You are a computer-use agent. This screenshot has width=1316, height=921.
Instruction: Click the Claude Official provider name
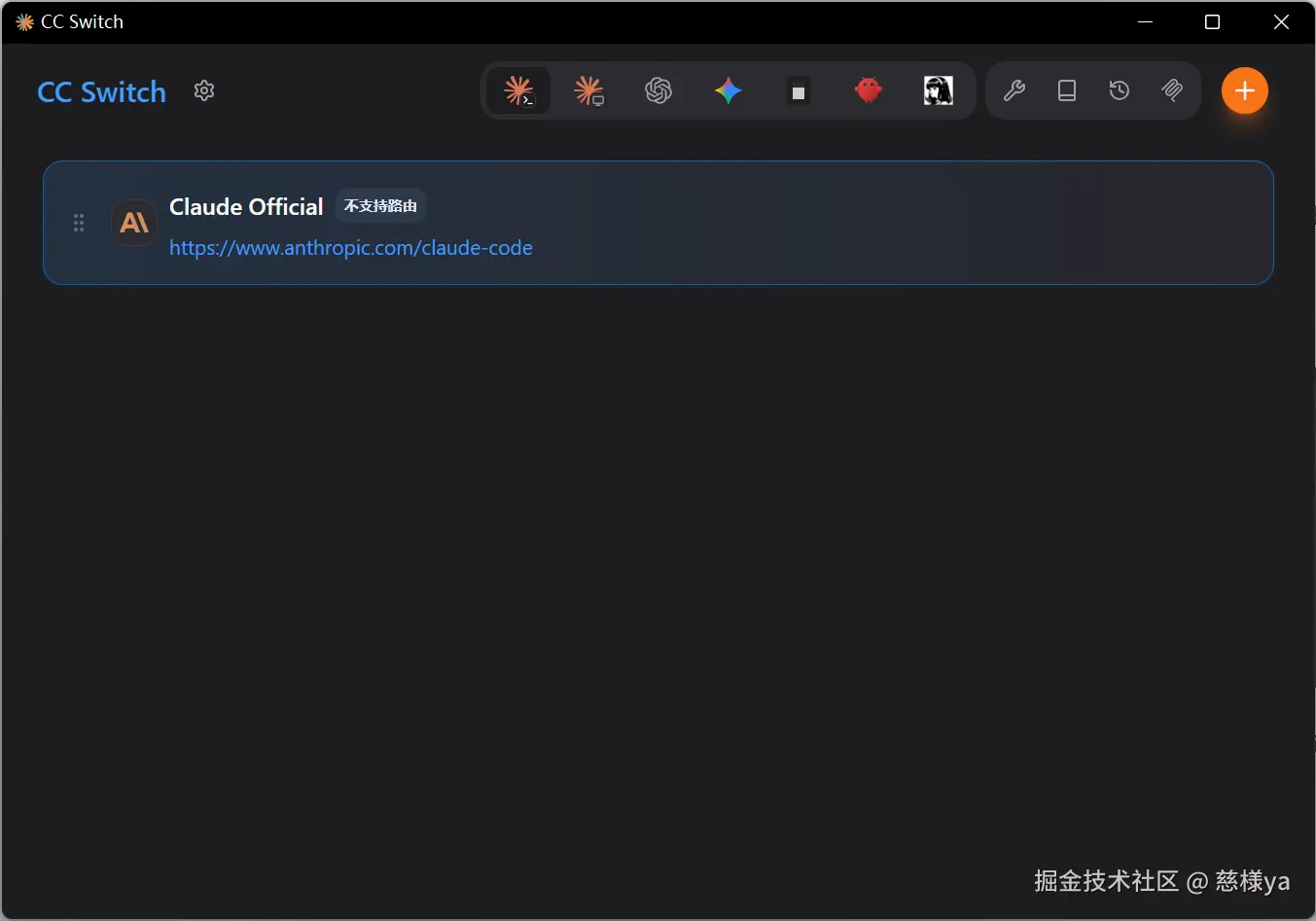click(x=246, y=206)
